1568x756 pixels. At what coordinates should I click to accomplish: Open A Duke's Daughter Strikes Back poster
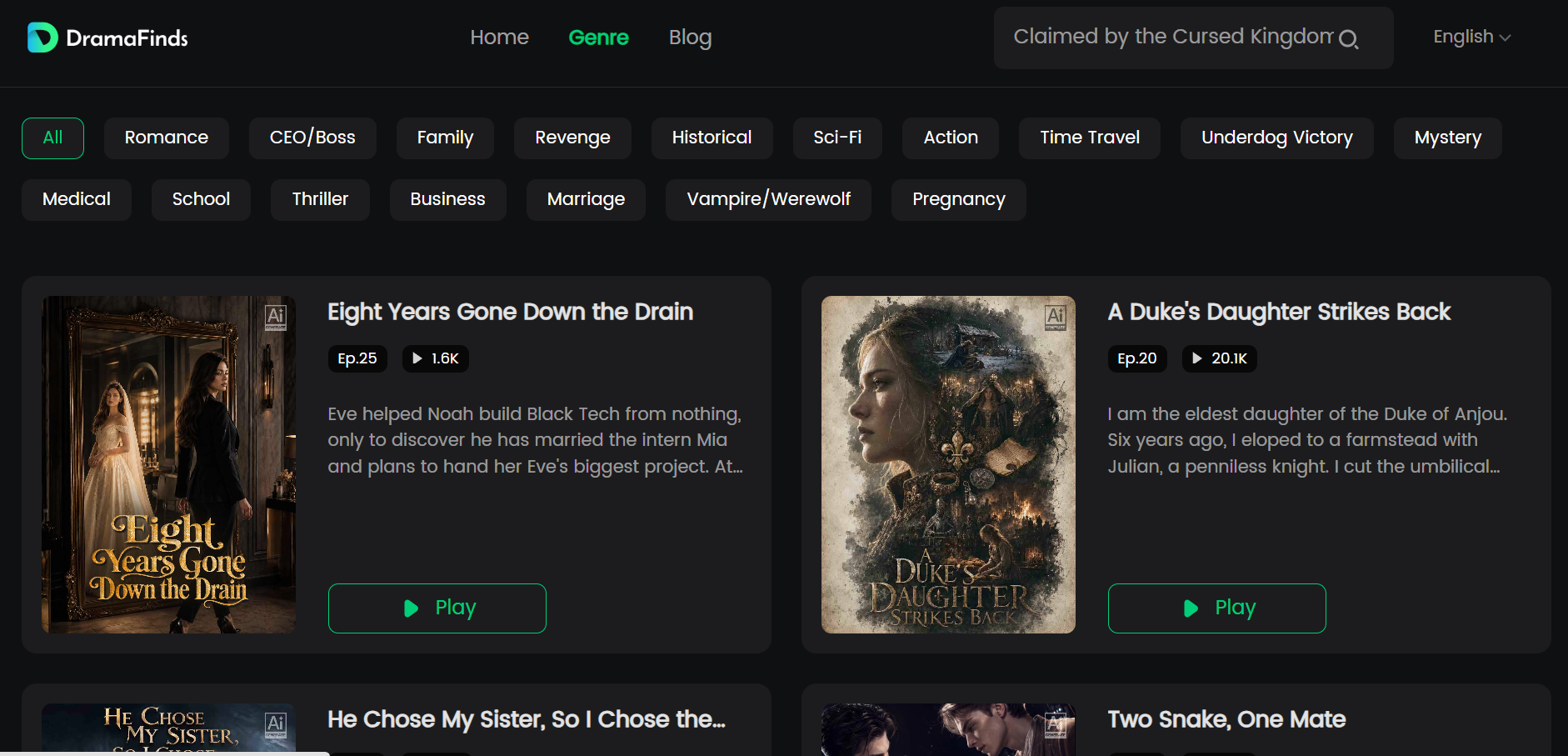coord(948,464)
